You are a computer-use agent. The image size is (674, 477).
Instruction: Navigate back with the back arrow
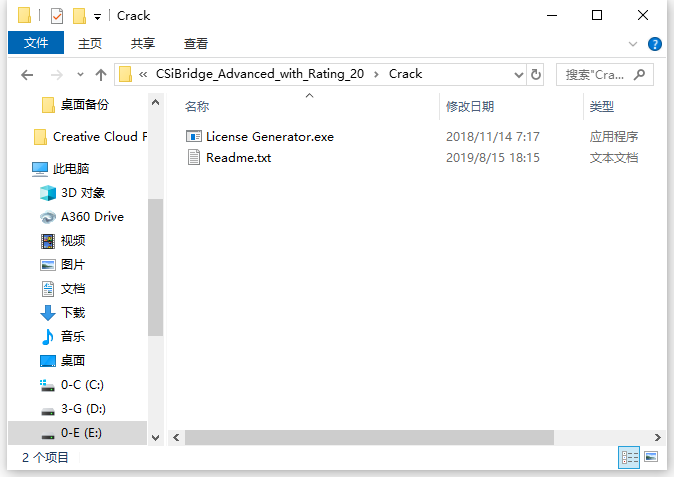27,75
